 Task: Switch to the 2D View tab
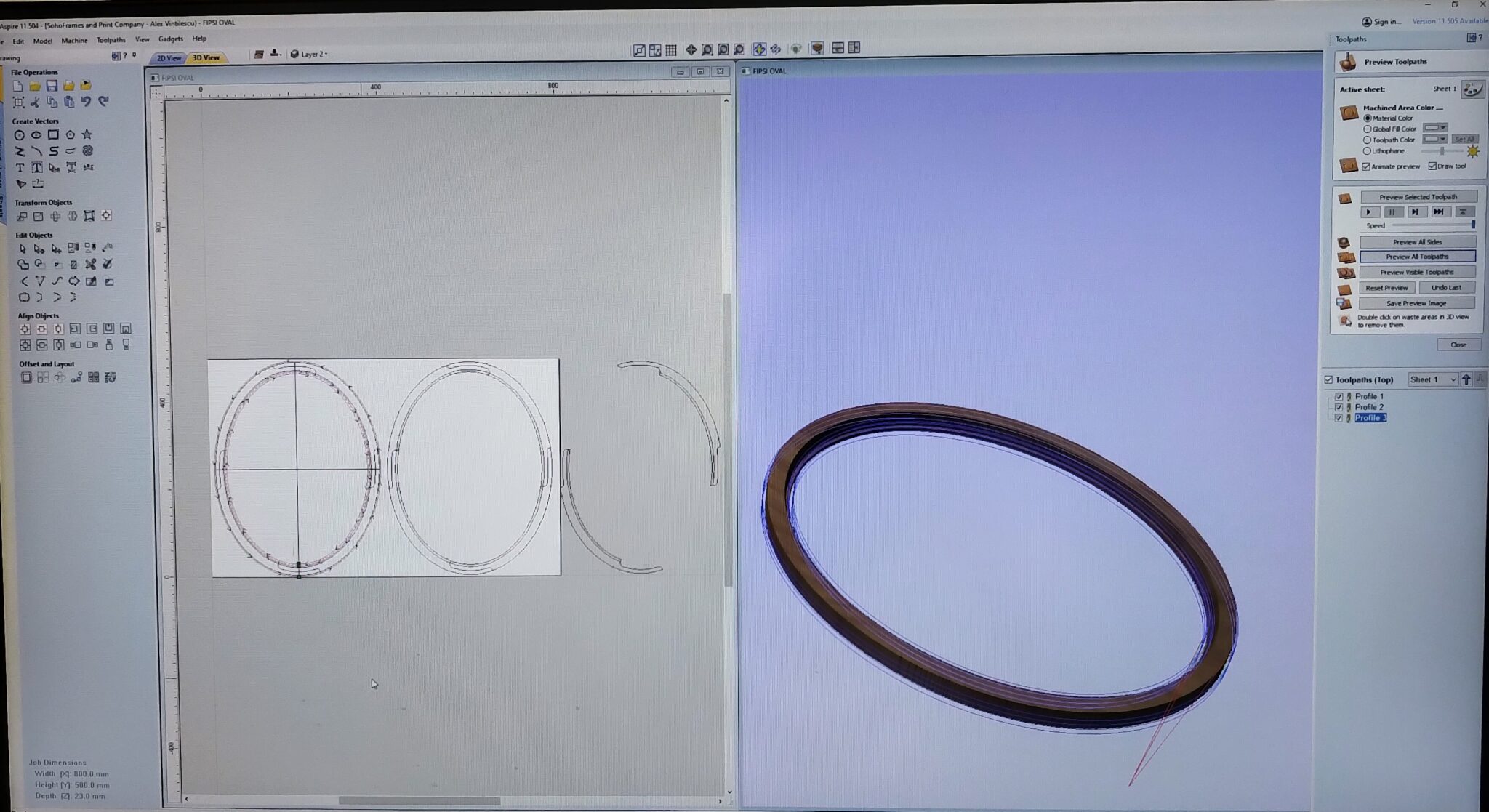(167, 57)
